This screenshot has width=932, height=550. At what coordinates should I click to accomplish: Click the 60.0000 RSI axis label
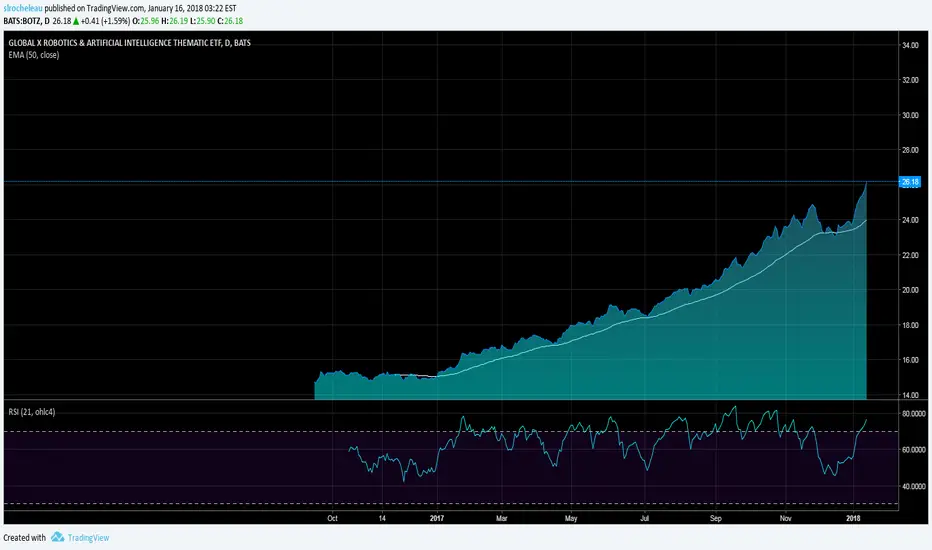[914, 450]
